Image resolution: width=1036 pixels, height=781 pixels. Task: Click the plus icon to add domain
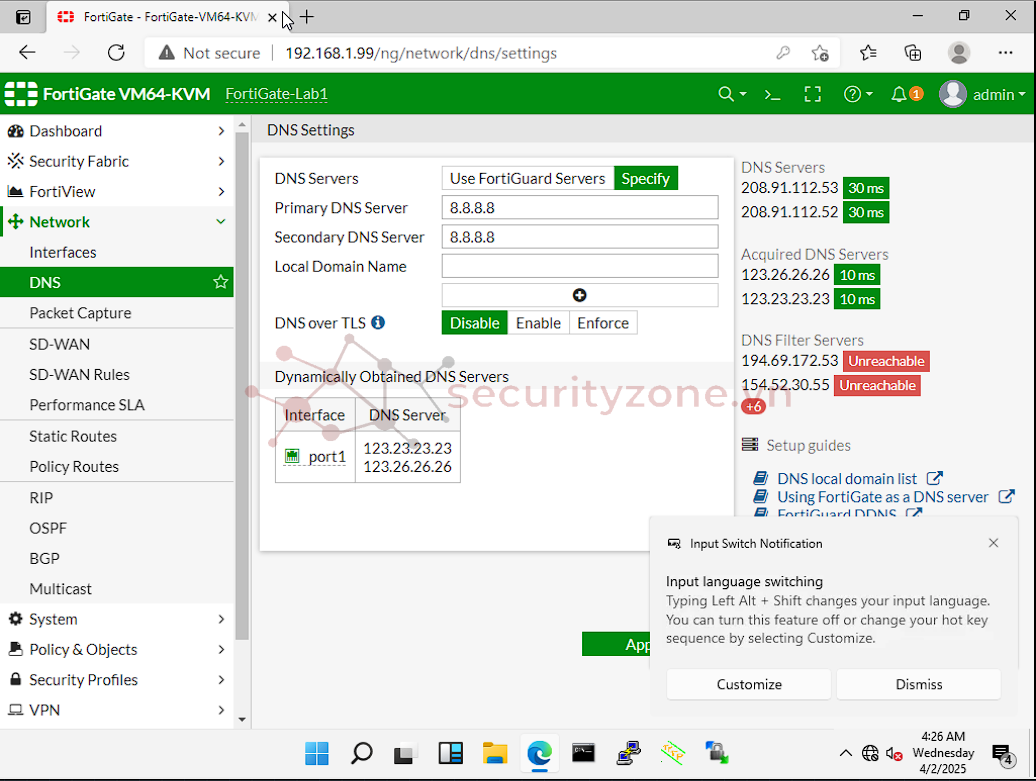pos(579,295)
